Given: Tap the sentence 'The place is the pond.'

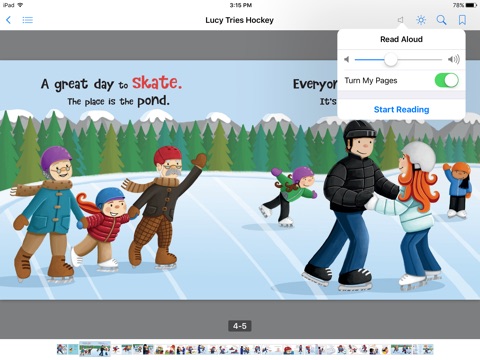Looking at the screenshot, I should [118, 101].
